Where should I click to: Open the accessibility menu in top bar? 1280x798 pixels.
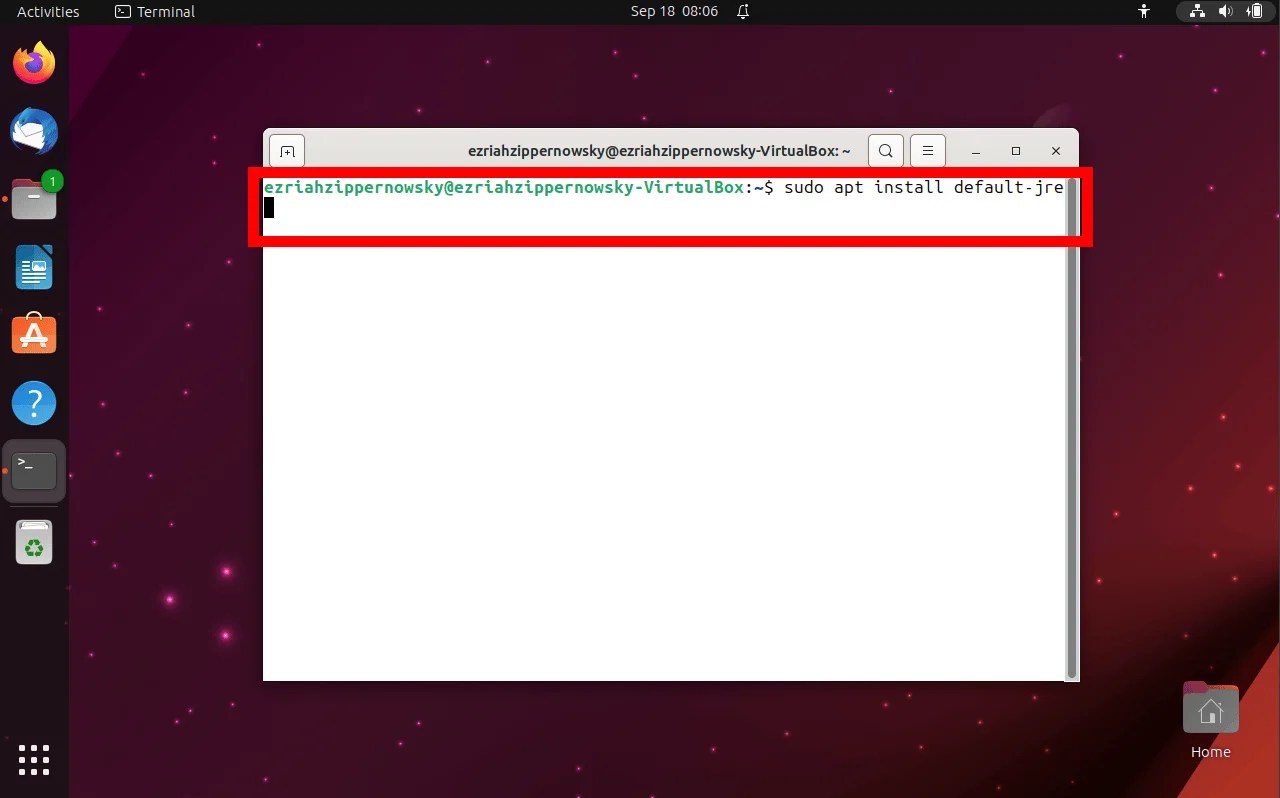(1143, 11)
